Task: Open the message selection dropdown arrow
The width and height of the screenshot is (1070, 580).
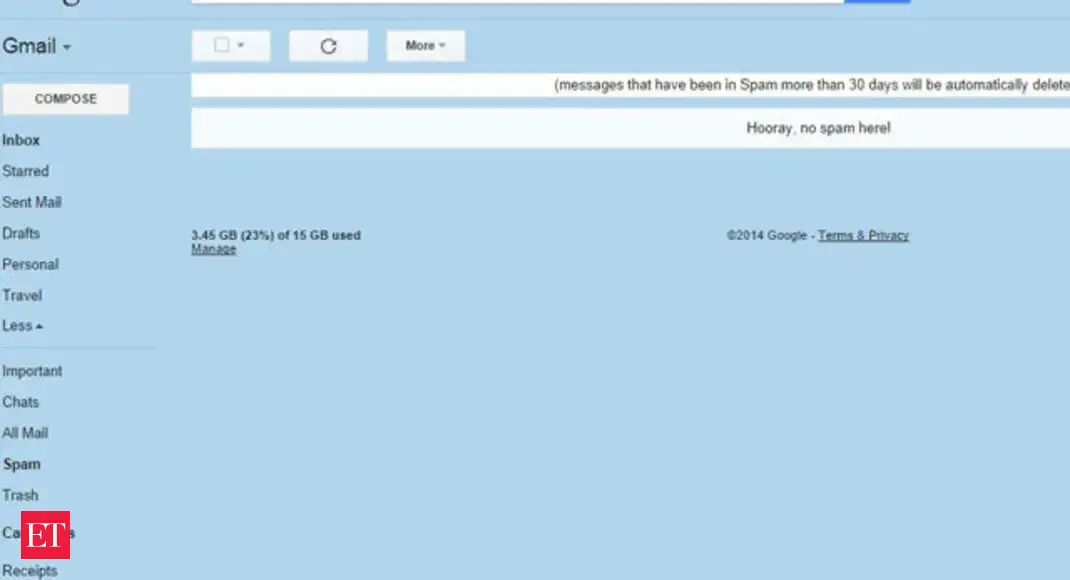Action: [x=241, y=45]
